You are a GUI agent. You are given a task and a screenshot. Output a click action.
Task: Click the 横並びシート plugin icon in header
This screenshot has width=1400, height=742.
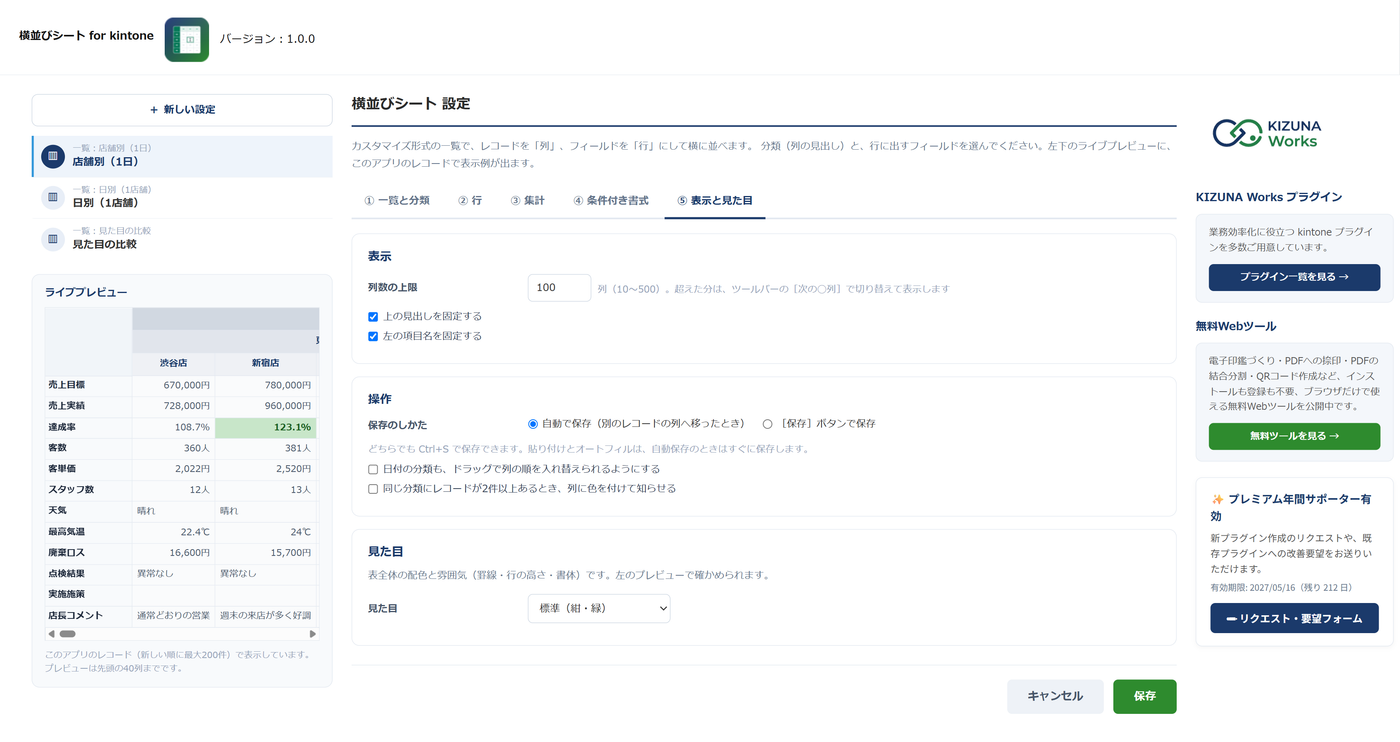click(187, 39)
